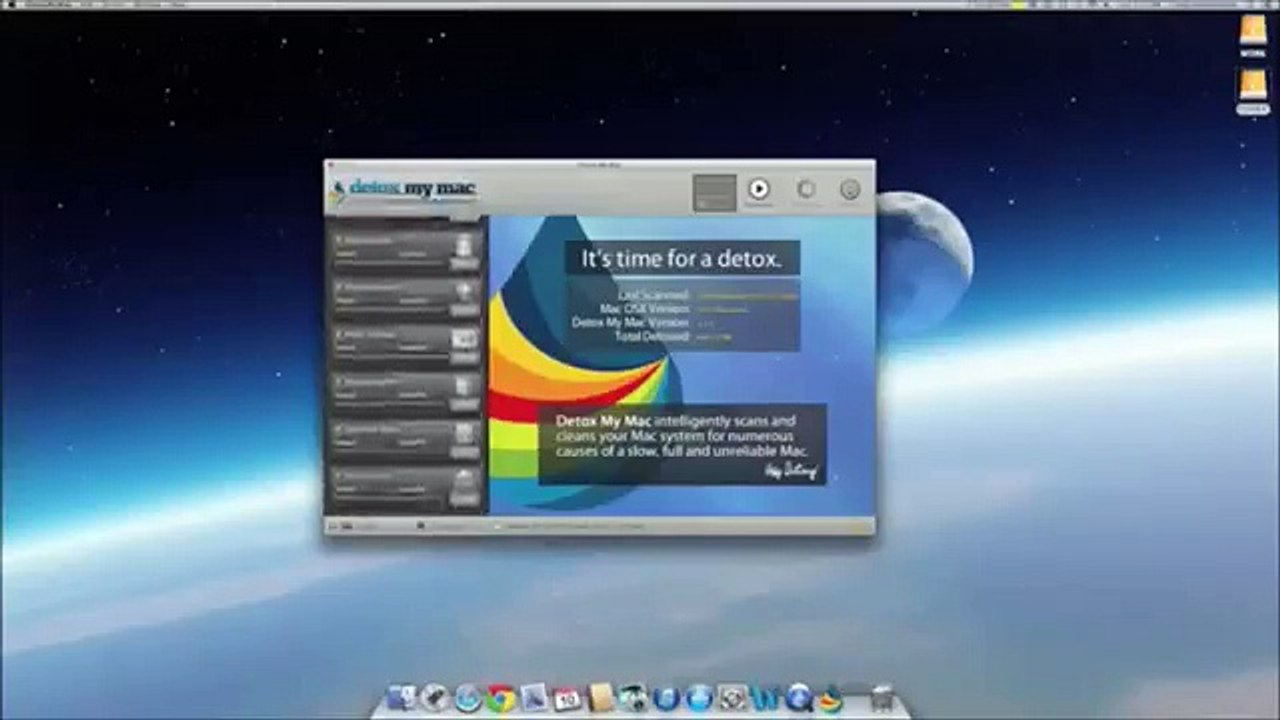The height and width of the screenshot is (720, 1280).
Task: Click the photo icon on third category row
Action: (464, 338)
